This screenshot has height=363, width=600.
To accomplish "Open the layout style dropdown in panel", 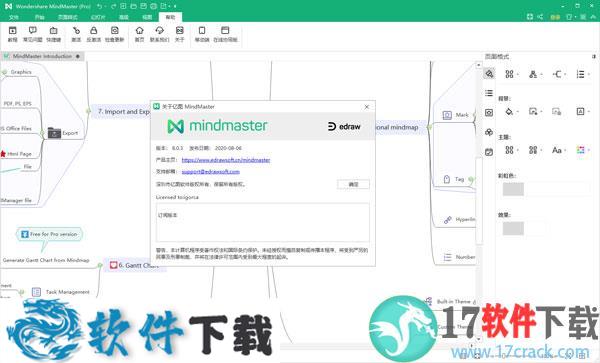I will (511, 74).
